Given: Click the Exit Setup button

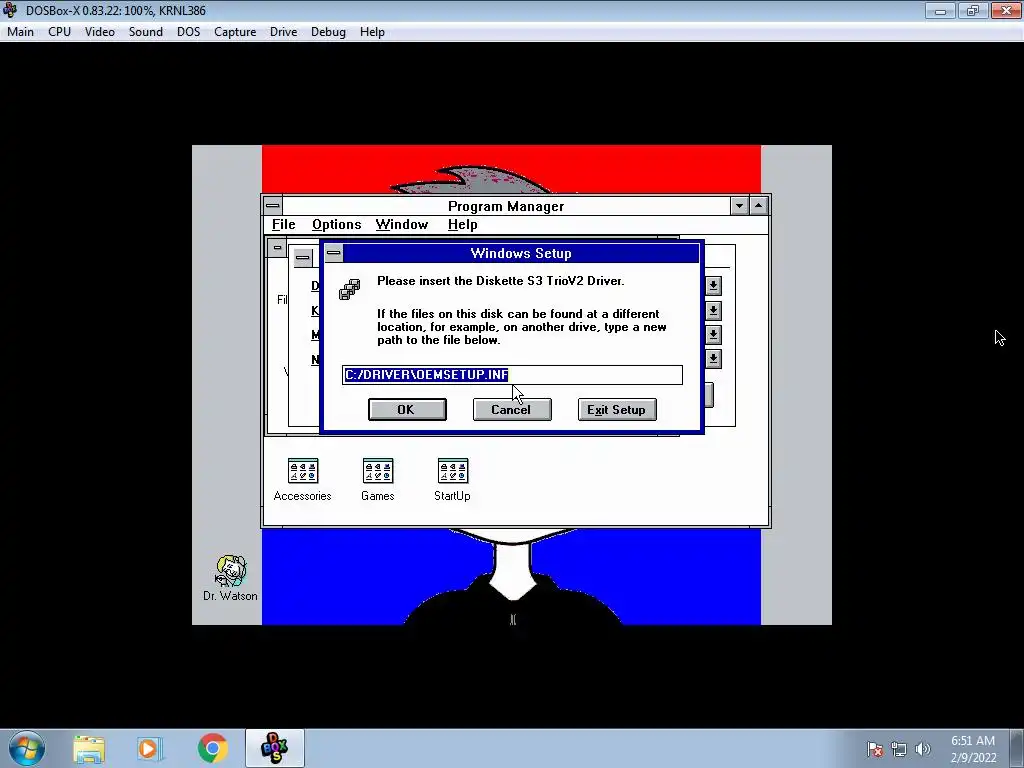Looking at the screenshot, I should point(617,409).
